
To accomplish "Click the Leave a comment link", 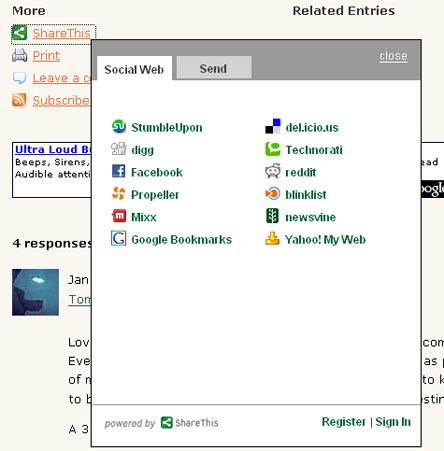I will tap(61, 78).
